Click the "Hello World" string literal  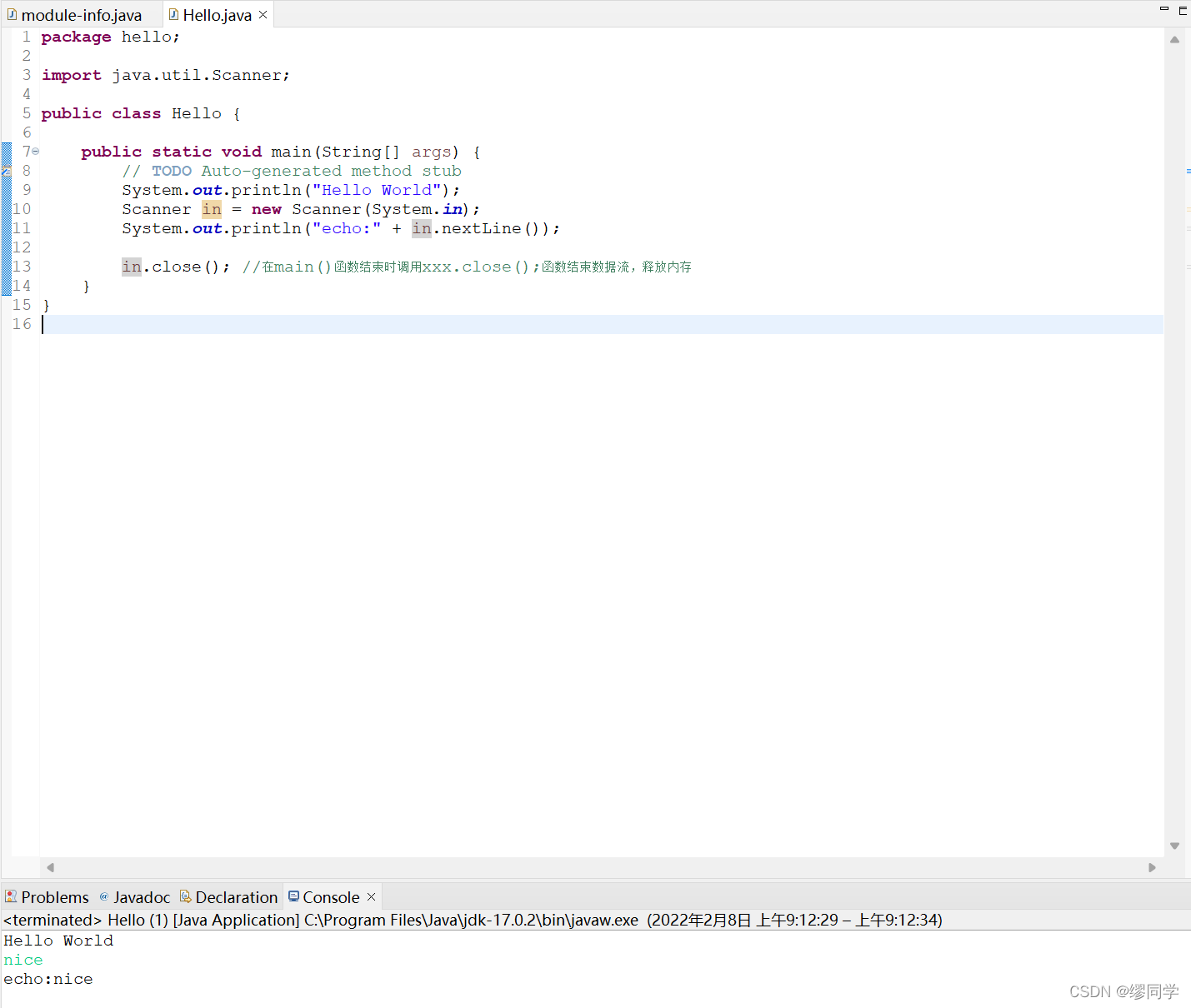coord(377,190)
